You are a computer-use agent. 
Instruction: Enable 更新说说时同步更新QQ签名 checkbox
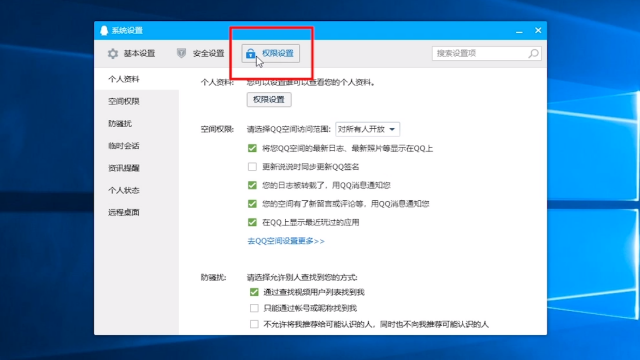click(x=252, y=167)
